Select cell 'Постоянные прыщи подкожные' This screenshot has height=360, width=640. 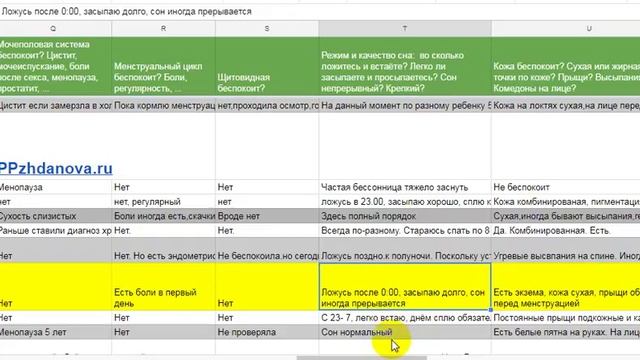click(x=566, y=318)
